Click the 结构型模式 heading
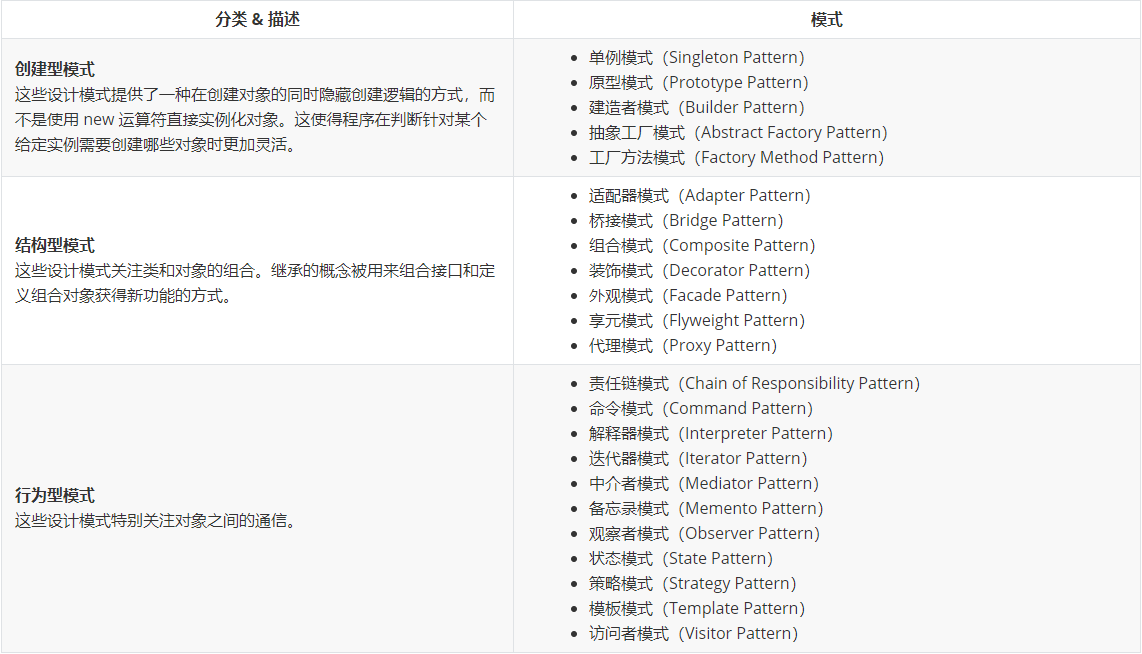This screenshot has width=1142, height=654. coord(55,246)
